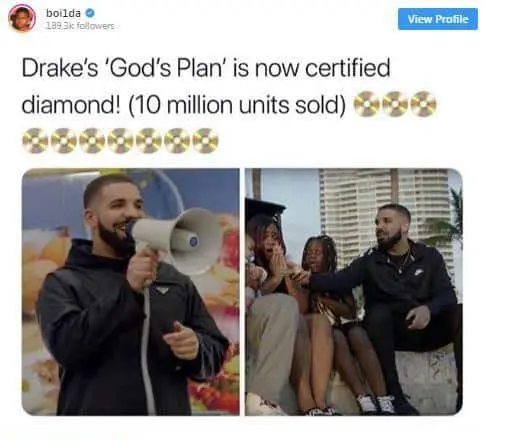Open boi1da's profile picture avatar
Viewport: 506px width, 440px height.
22,18
